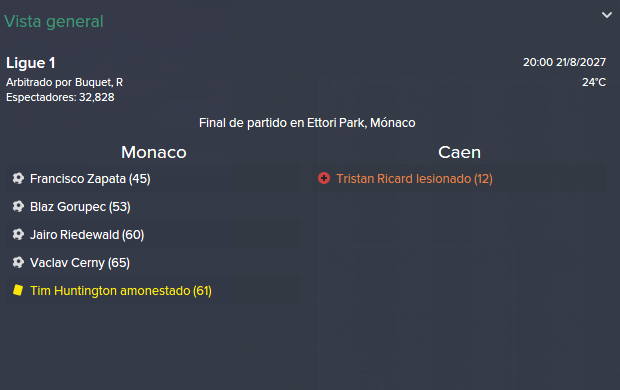Click red injury icon for Tristan Ricard
The width and height of the screenshot is (620, 390).
(324, 178)
